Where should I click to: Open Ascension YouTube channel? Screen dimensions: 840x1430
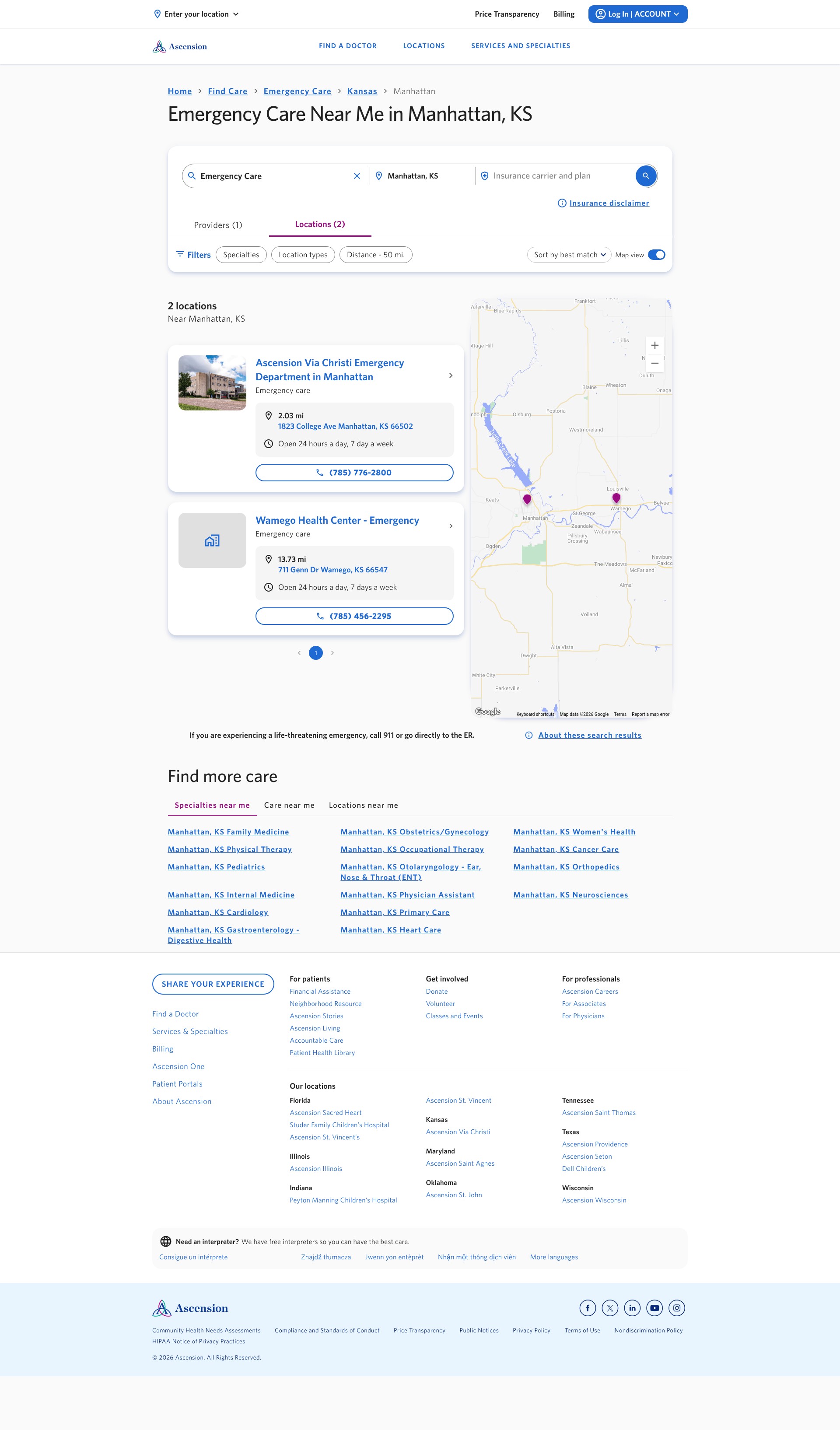point(654,1307)
